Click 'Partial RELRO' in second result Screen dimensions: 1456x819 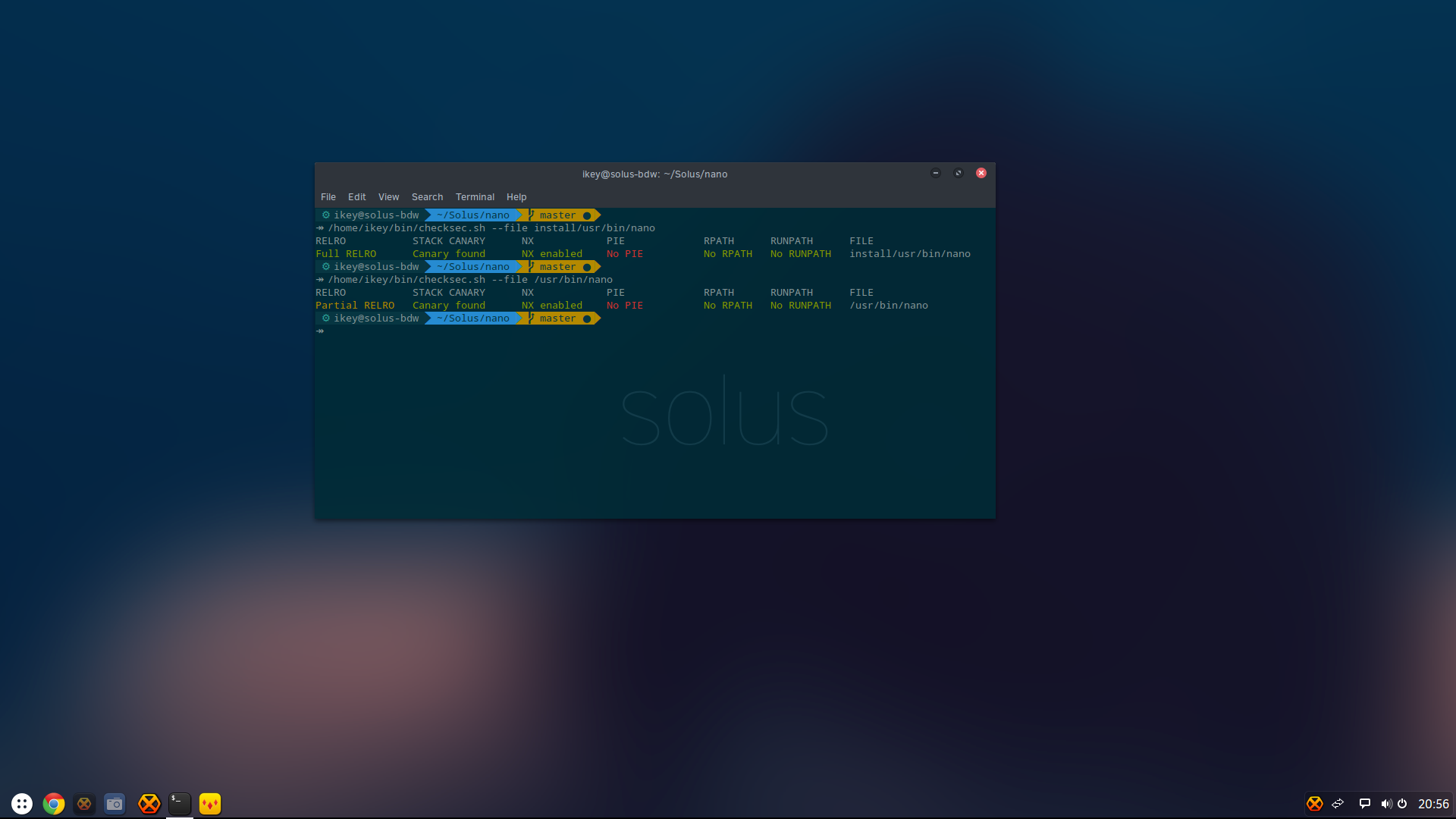[x=355, y=306]
